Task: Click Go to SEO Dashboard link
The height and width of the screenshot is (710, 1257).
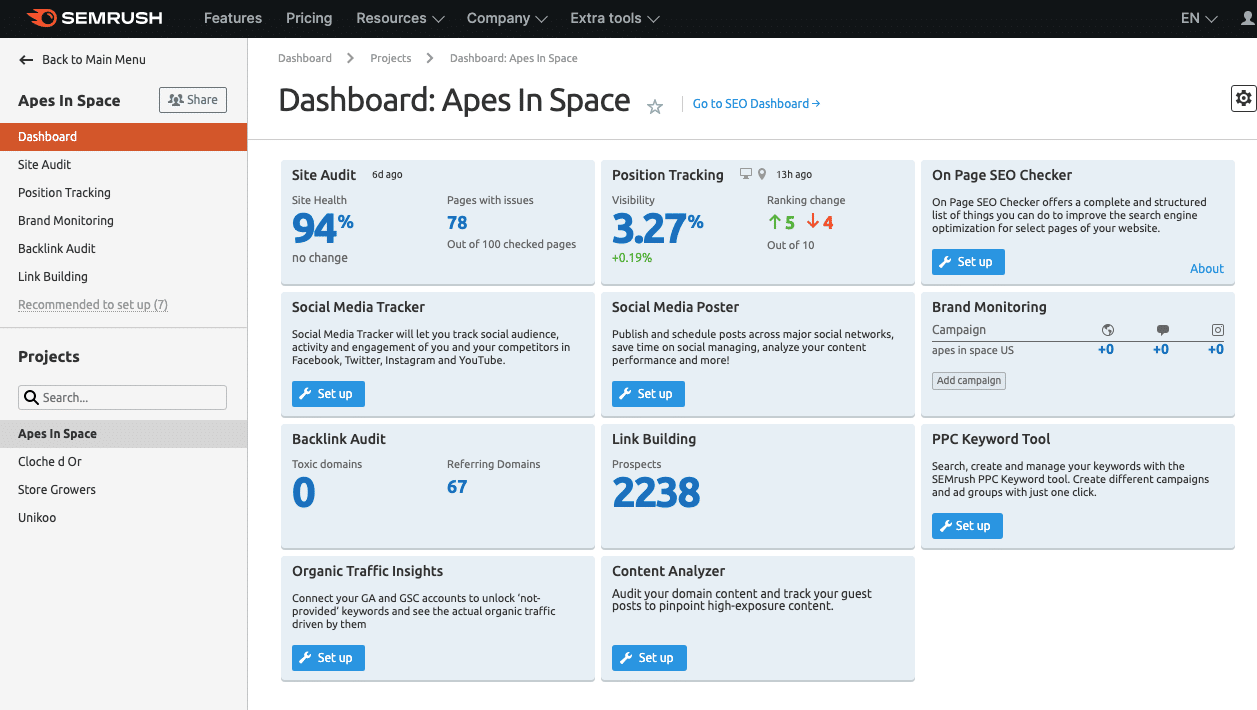Action: point(756,104)
